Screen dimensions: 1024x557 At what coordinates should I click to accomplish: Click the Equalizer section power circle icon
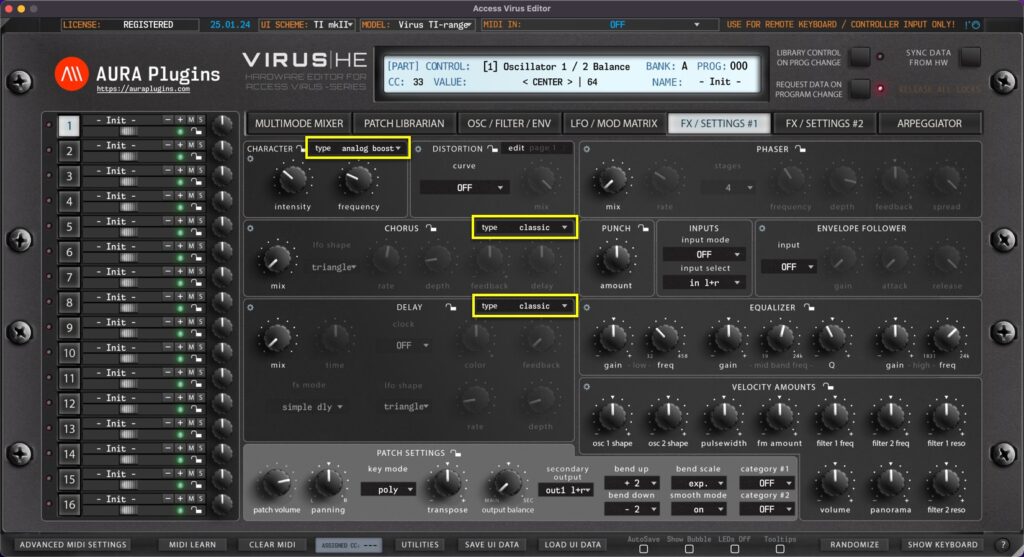coord(586,307)
